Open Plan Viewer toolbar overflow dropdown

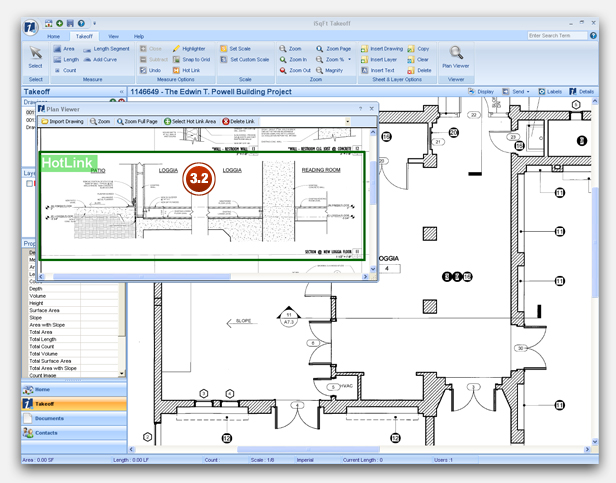click(347, 121)
